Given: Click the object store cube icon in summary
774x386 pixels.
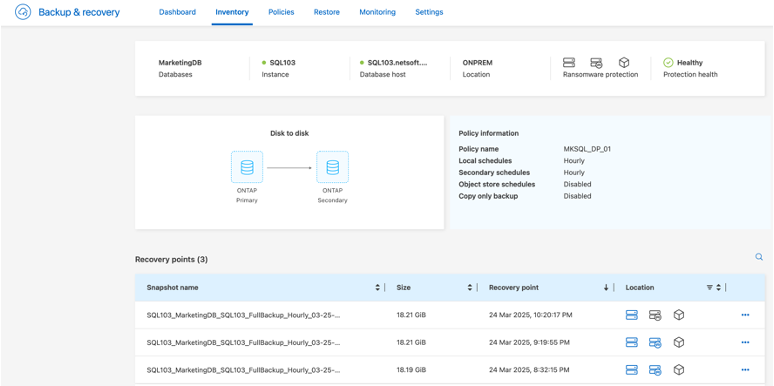Looking at the screenshot, I should pos(624,63).
